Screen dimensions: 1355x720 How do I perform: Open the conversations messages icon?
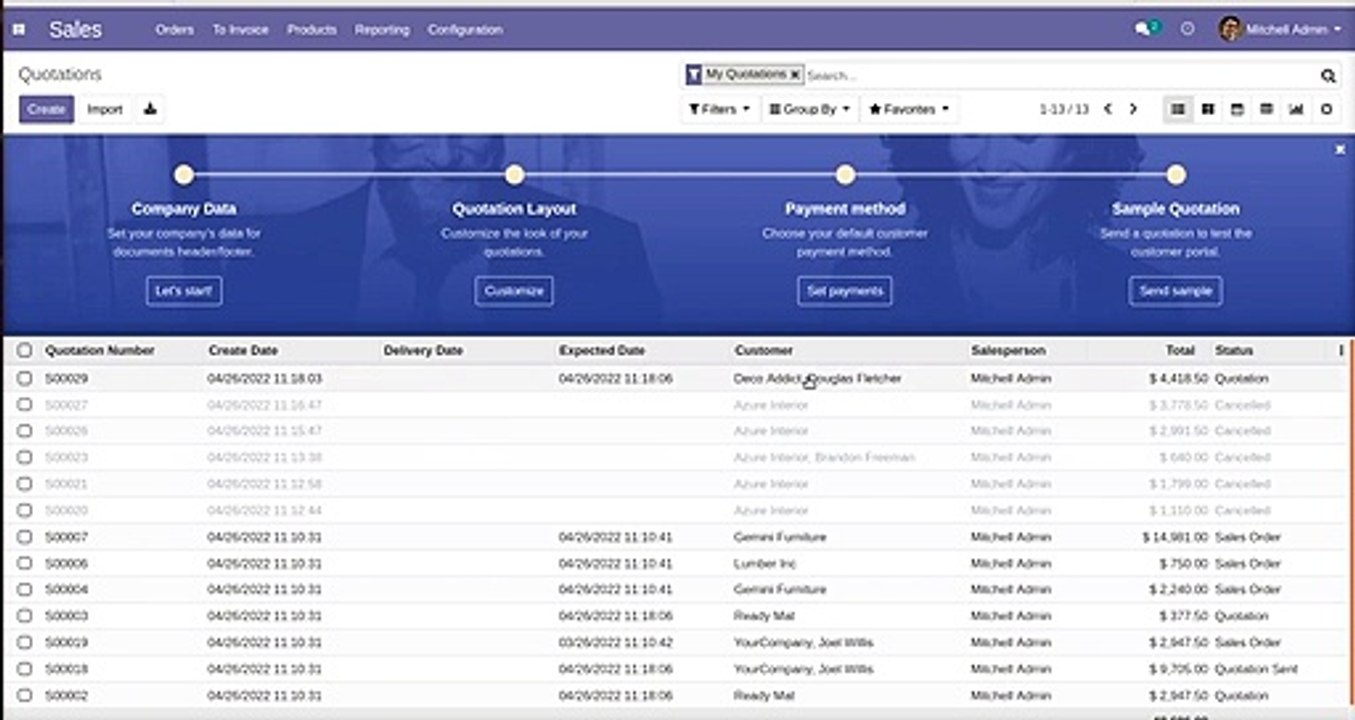click(x=1143, y=30)
